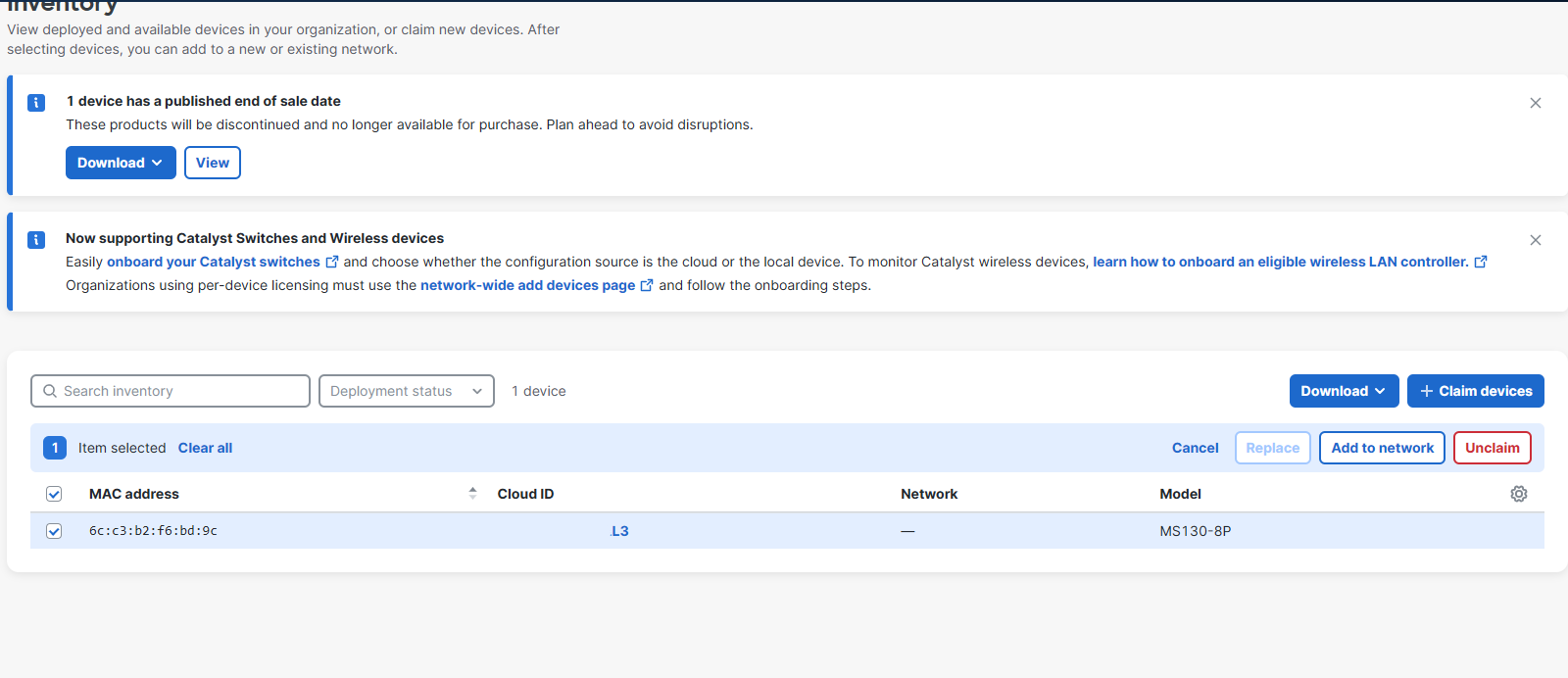Close the Catalyst Switches support banner

tap(1536, 240)
